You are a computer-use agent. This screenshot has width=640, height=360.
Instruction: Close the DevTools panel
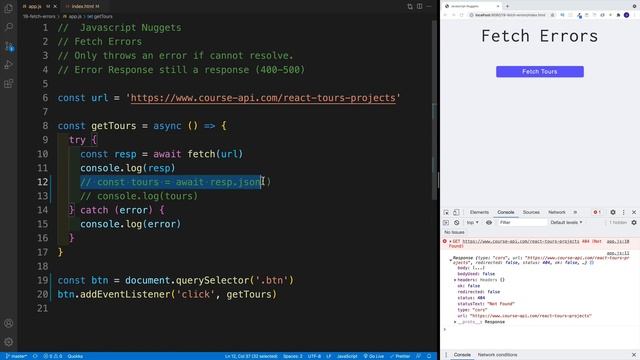634,212
